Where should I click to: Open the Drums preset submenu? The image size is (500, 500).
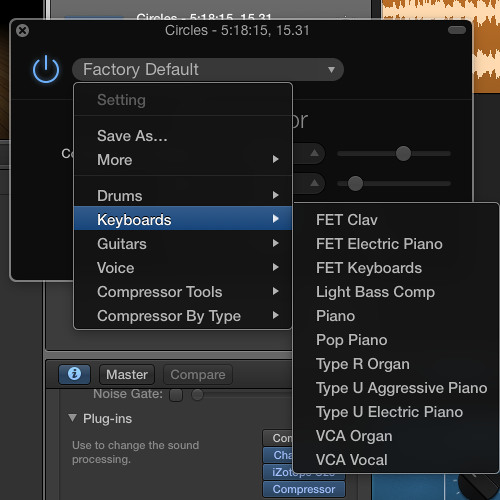pyautogui.click(x=183, y=196)
